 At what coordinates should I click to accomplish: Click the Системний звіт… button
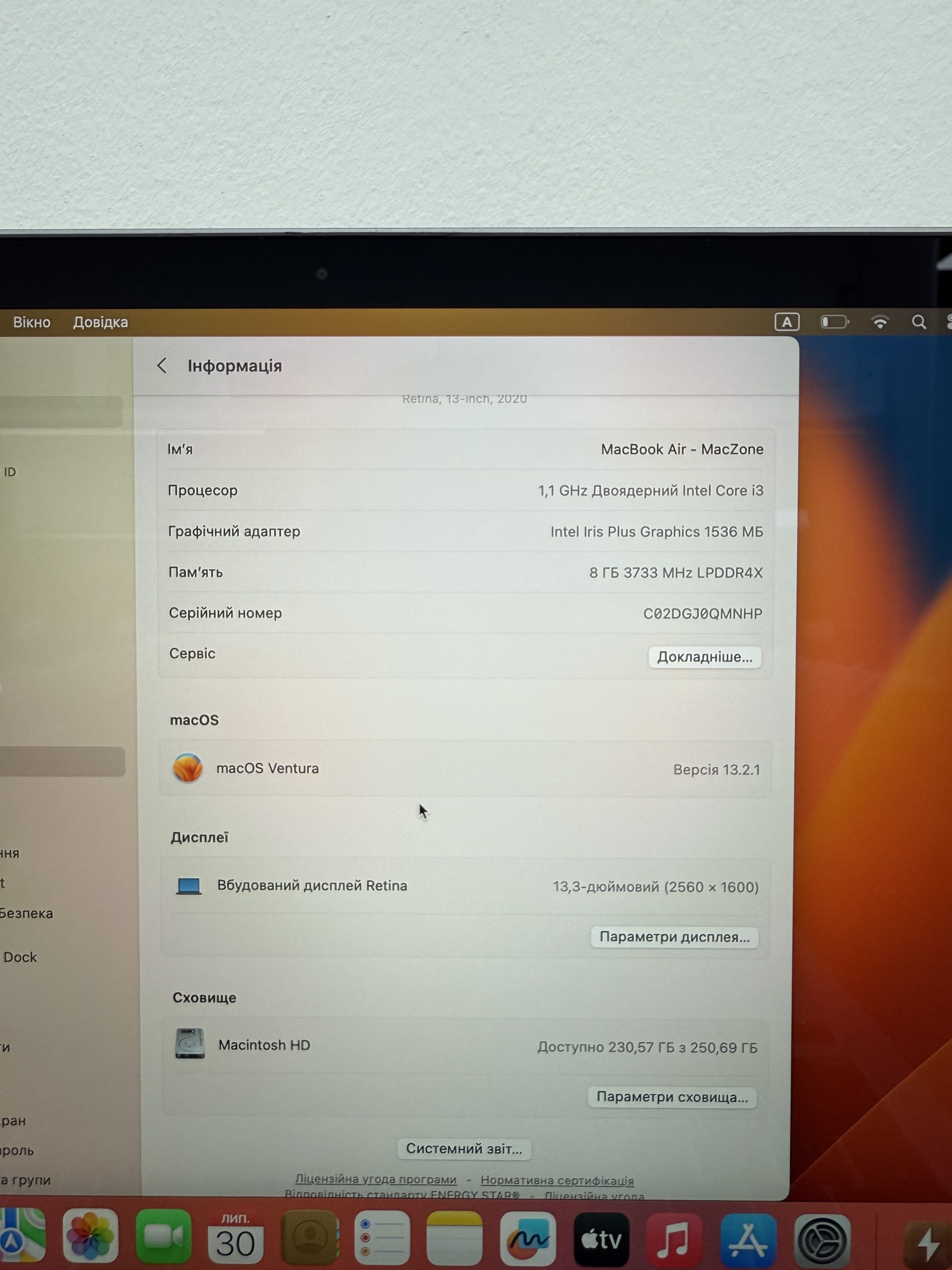pos(464,1149)
